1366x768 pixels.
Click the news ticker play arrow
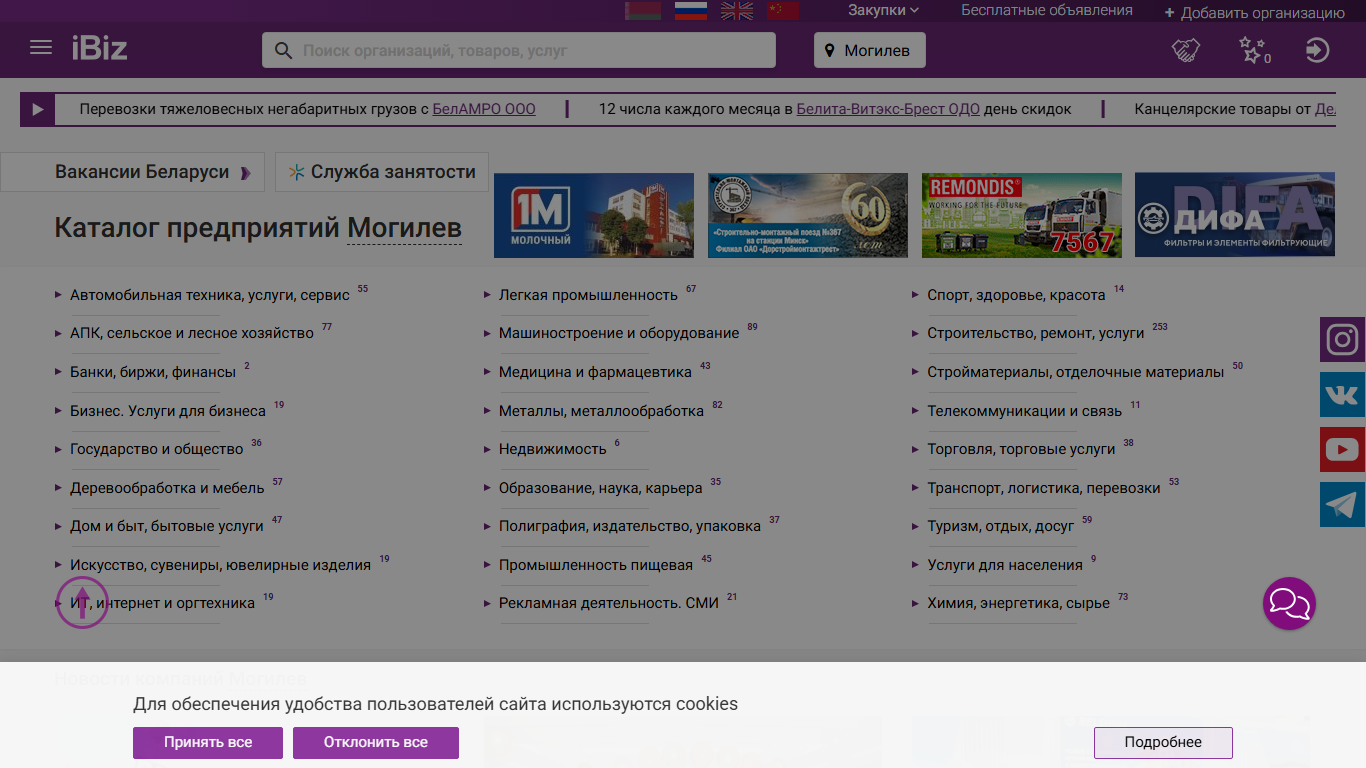(x=37, y=109)
